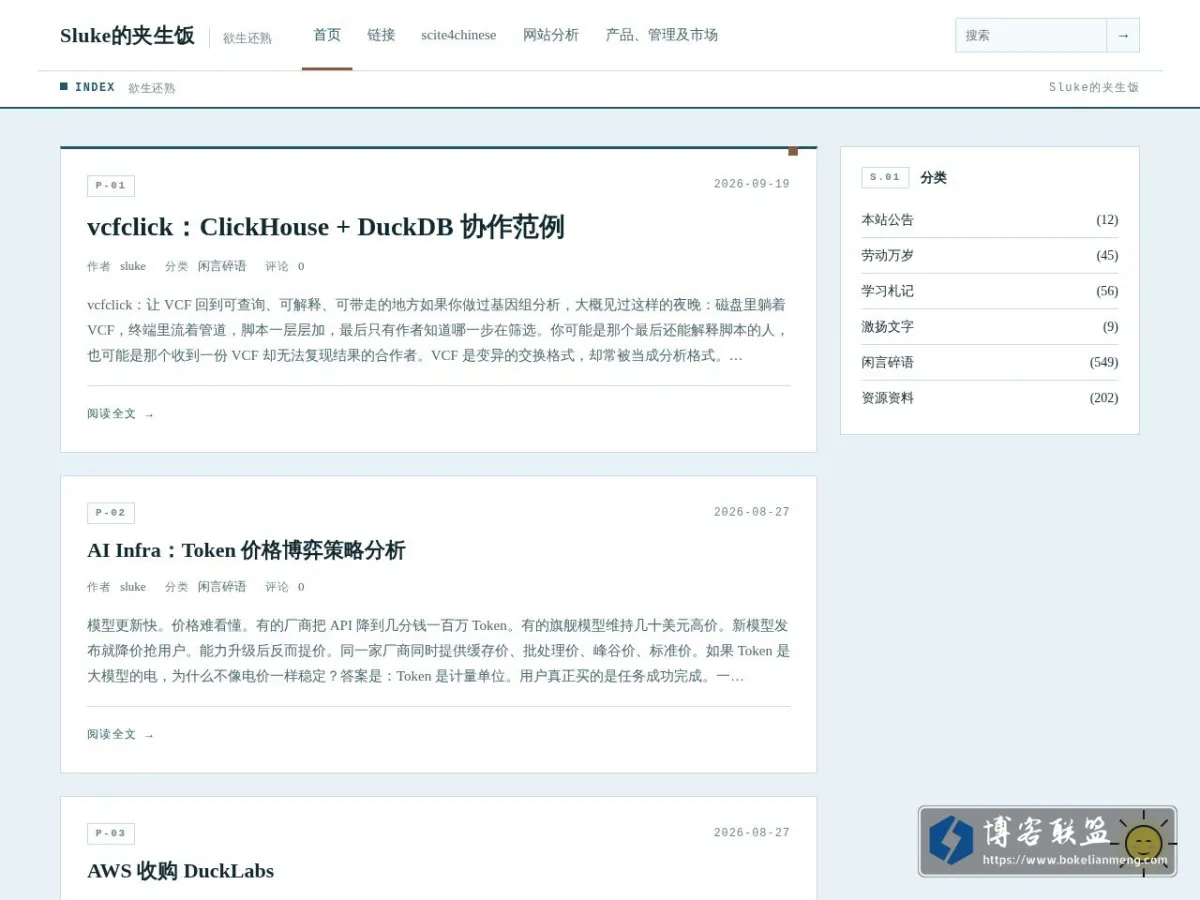Viewport: 1200px width, 900px height.
Task: Click the P-01 post label
Action: pyautogui.click(x=111, y=186)
